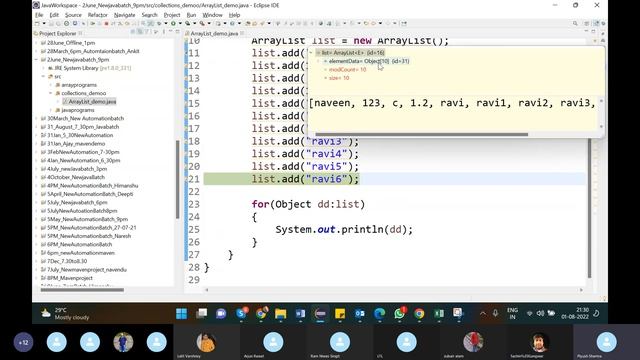Open the Run menu

(x=191, y=15)
